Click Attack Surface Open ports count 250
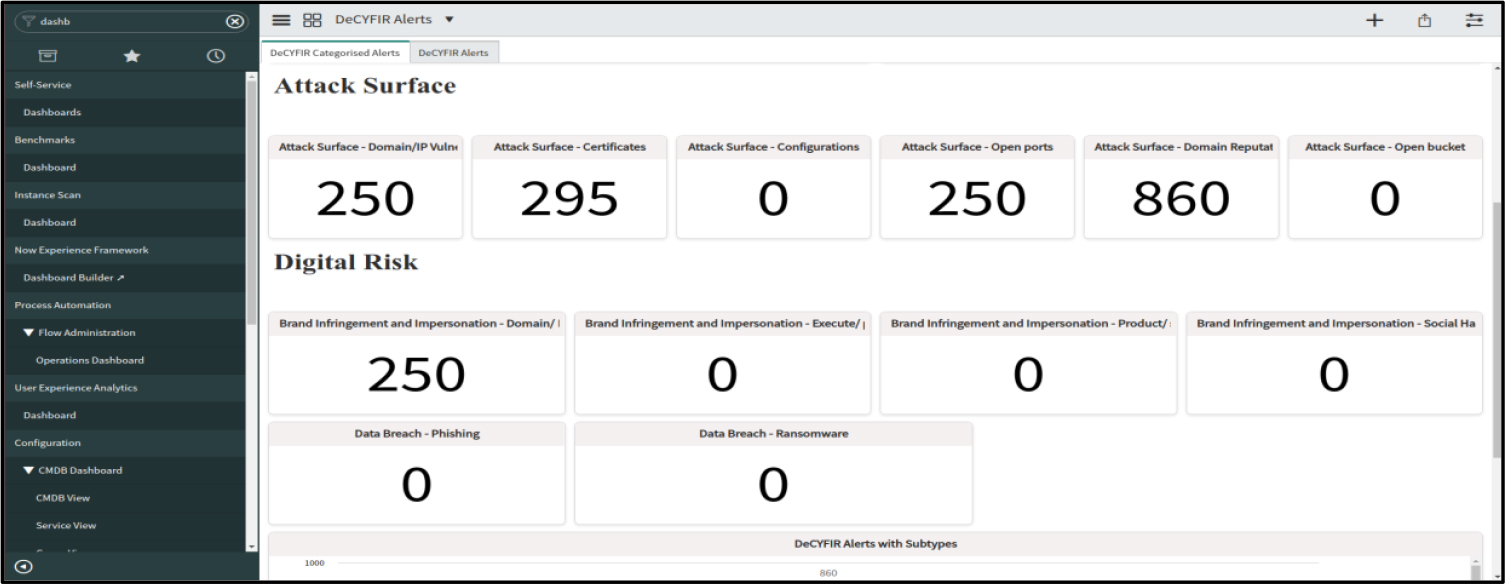 click(x=977, y=201)
